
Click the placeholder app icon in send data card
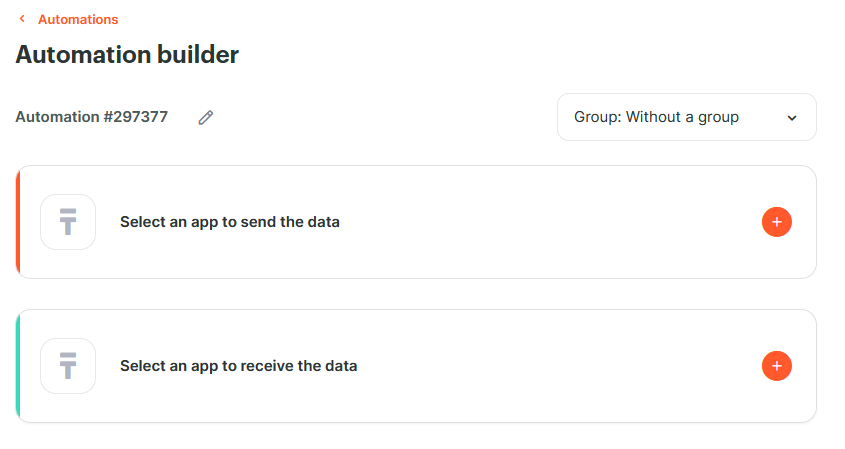click(68, 222)
